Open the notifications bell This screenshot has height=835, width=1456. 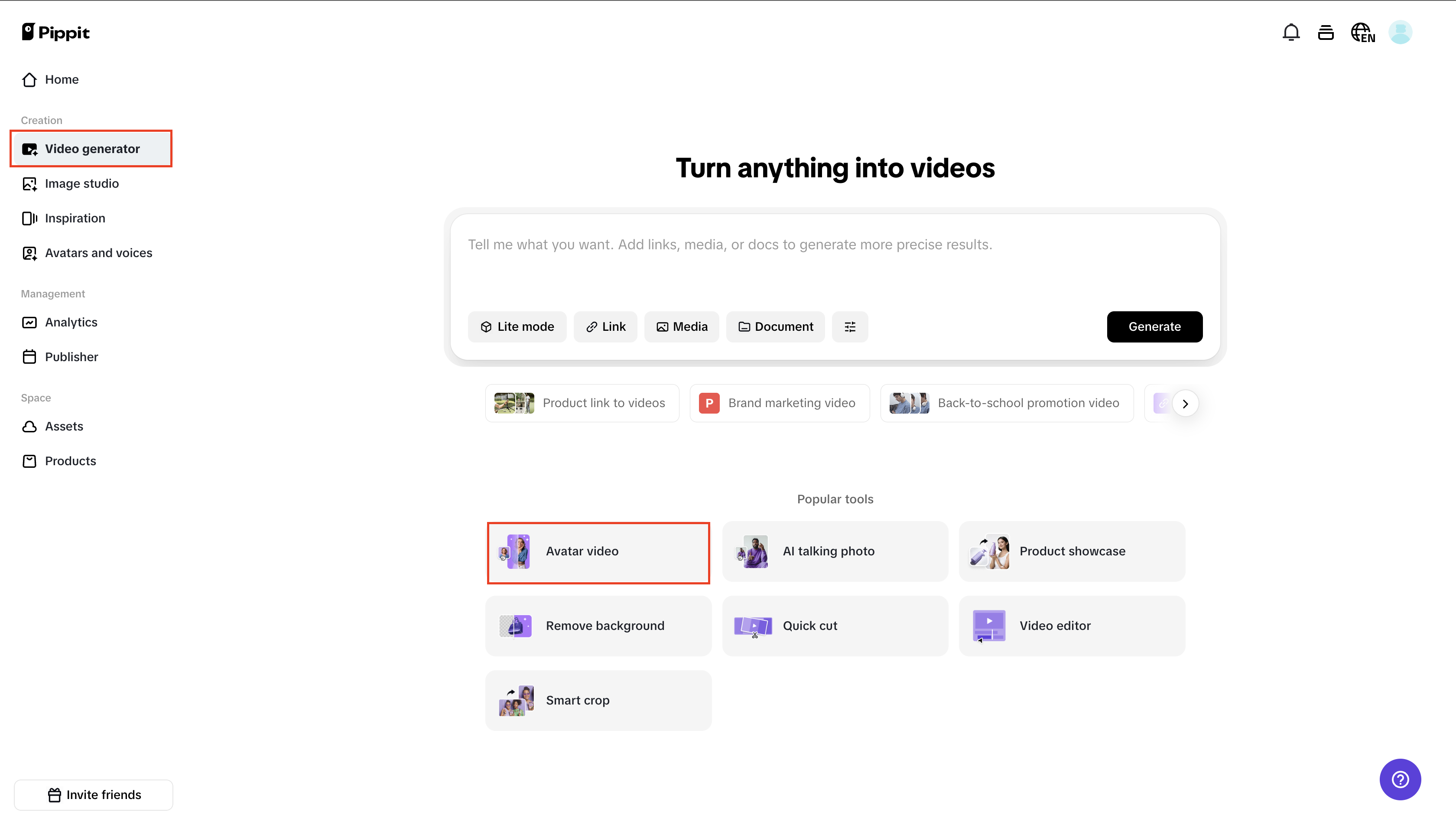pos(1291,32)
